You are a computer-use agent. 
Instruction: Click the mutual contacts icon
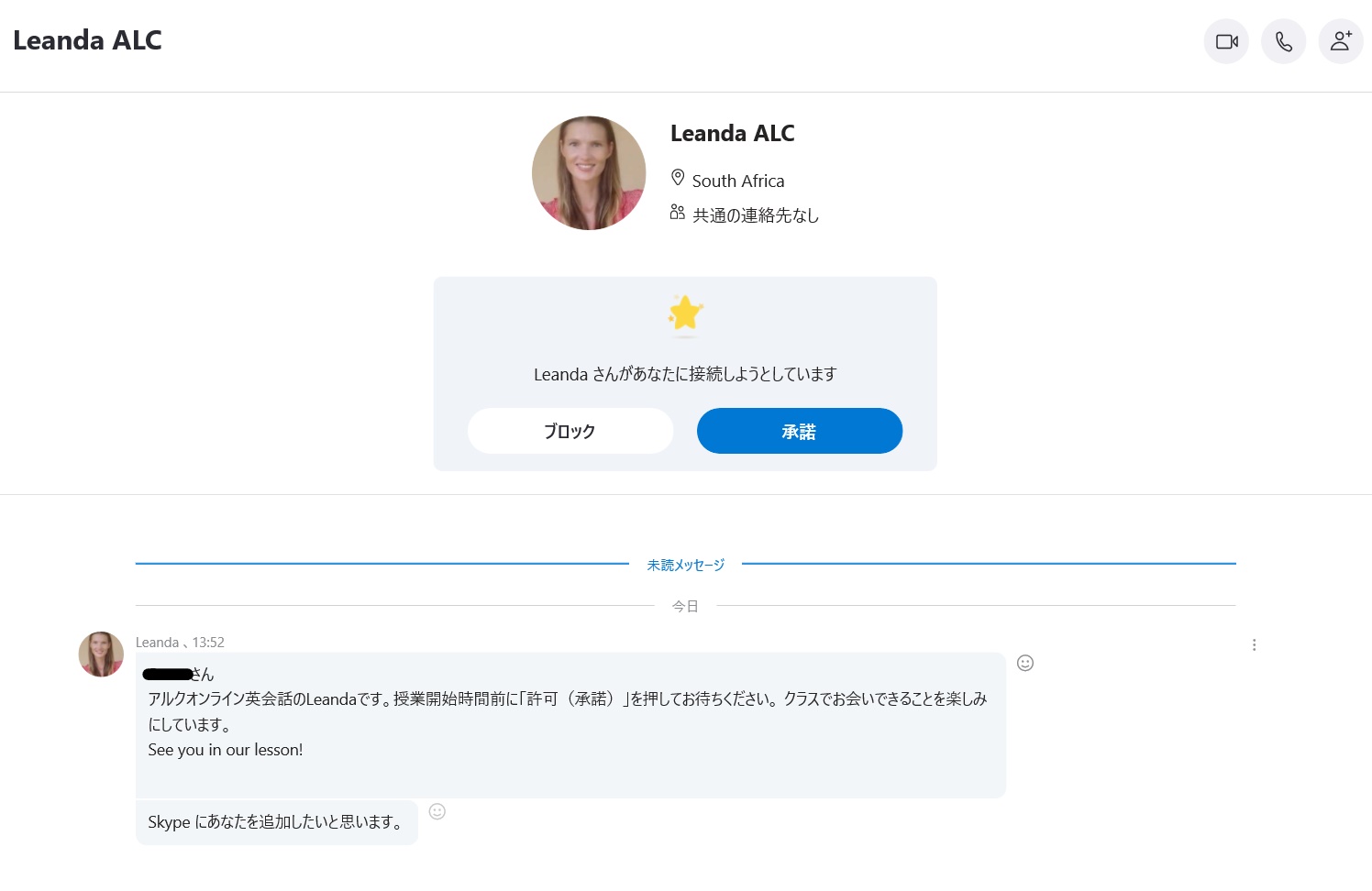point(678,213)
